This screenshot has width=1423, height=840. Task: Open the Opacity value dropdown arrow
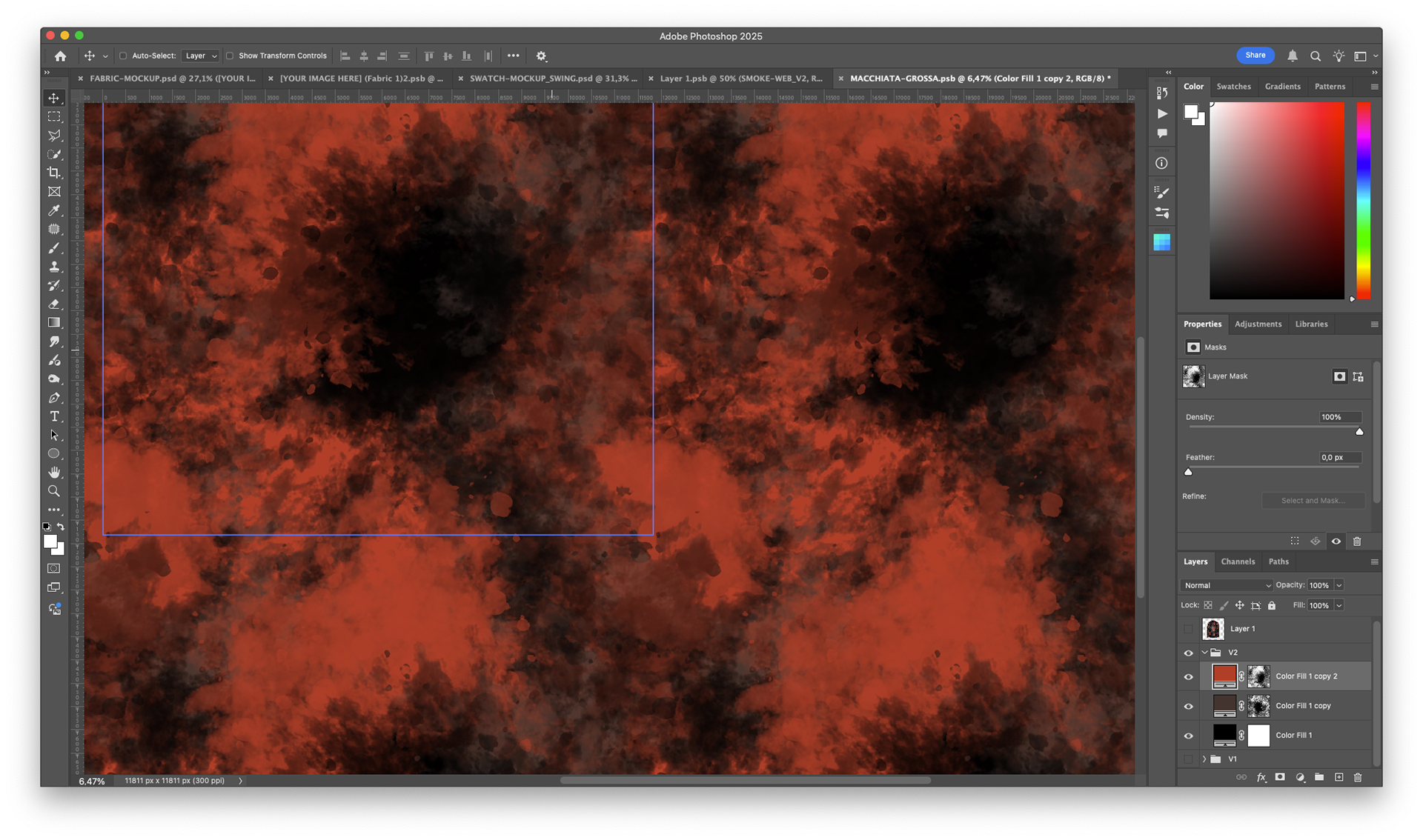pyautogui.click(x=1339, y=585)
